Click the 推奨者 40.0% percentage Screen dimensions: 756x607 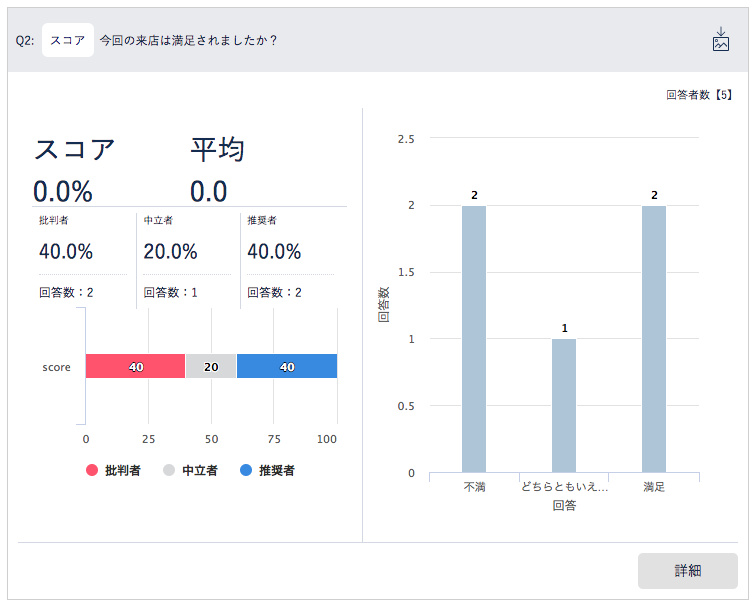(x=274, y=252)
